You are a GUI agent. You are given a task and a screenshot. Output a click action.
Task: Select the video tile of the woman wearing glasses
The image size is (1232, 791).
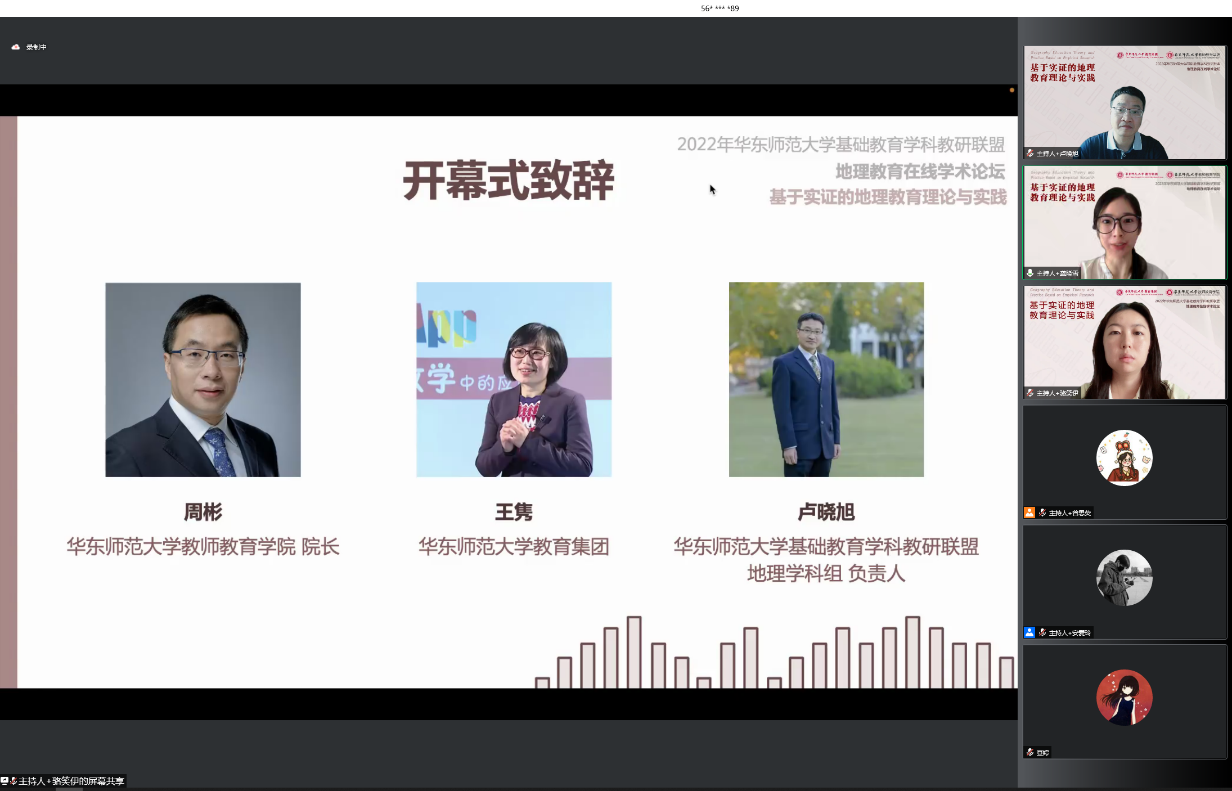click(x=1125, y=222)
